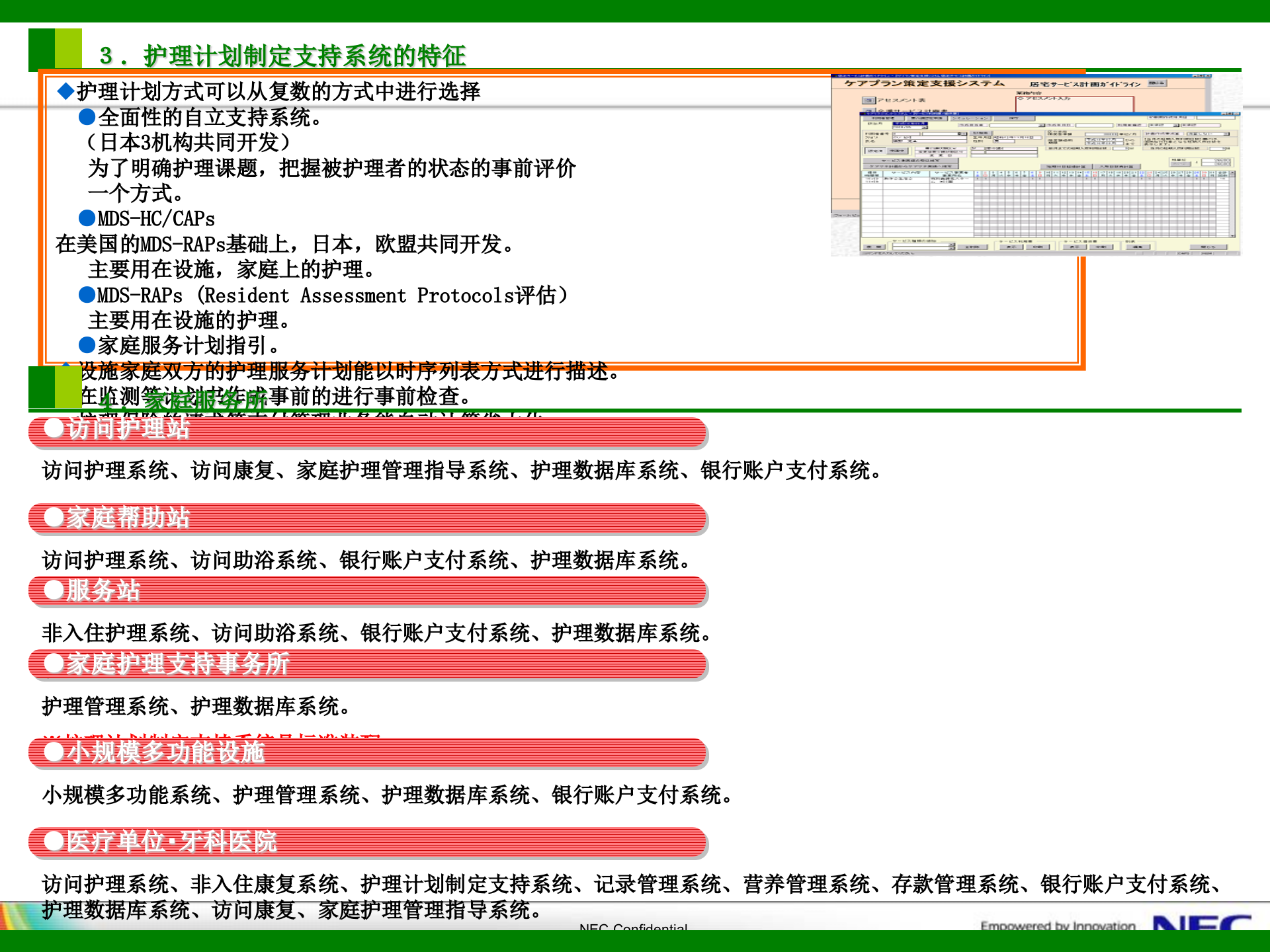Screen dimensions: 1270x952
Task: Open the approval status dropdown on the right
Action: pyautogui.click(x=1175, y=125)
